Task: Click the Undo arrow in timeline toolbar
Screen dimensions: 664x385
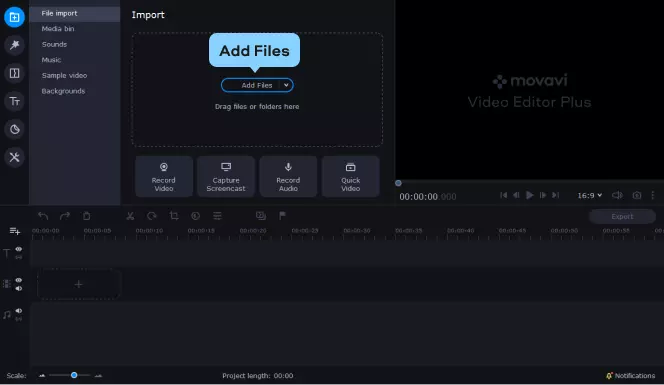Action: (x=43, y=216)
